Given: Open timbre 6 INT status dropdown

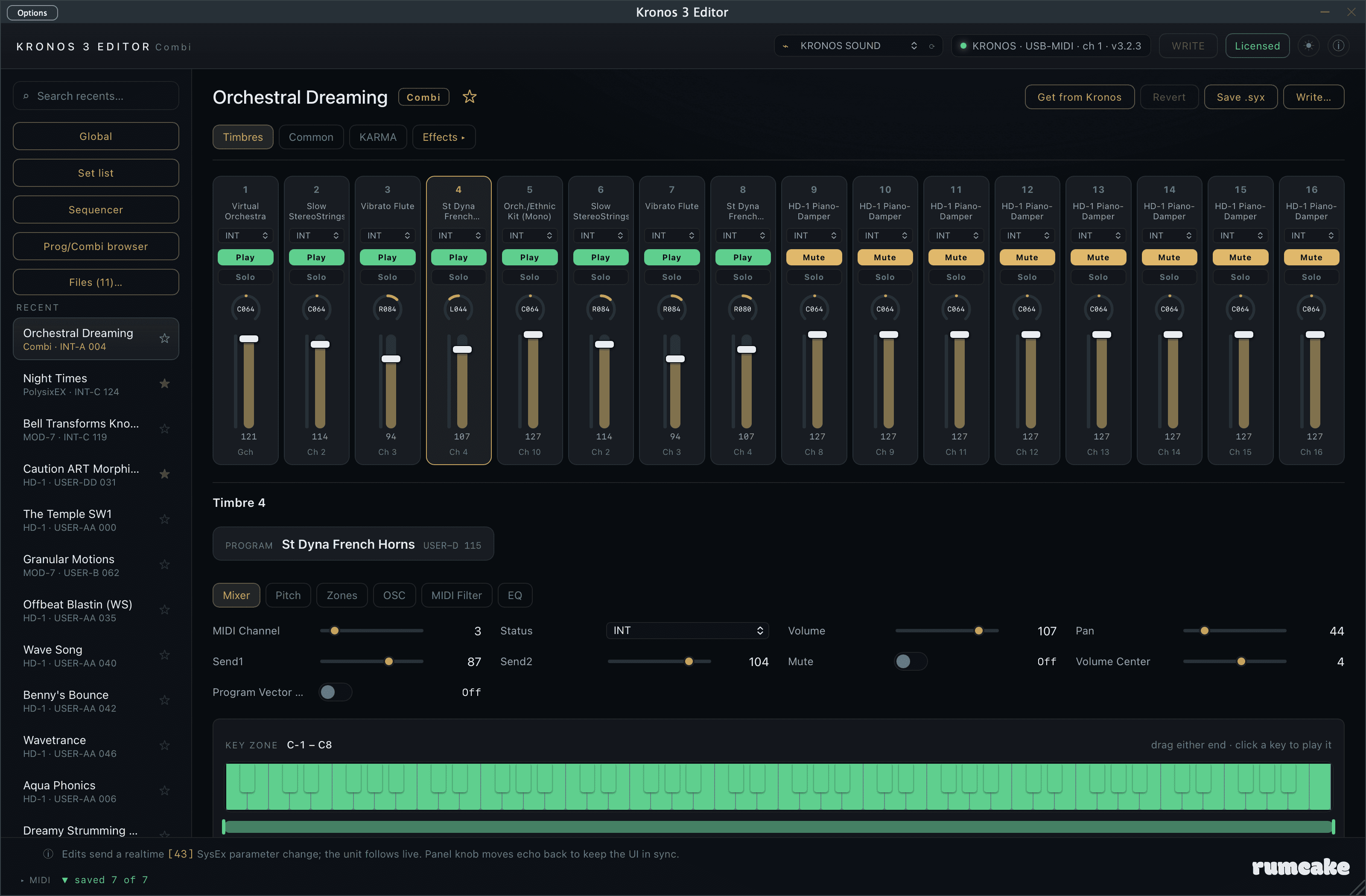Looking at the screenshot, I should click(x=601, y=236).
